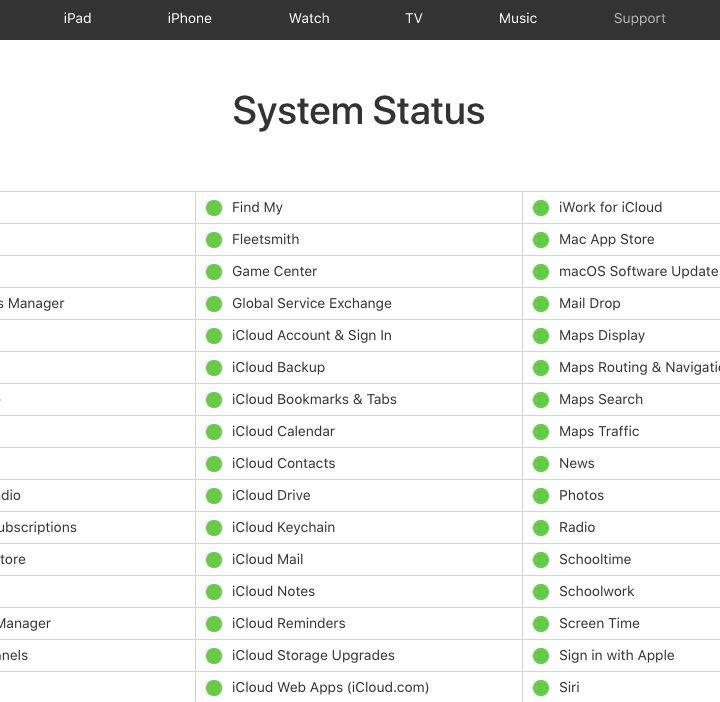
Task: Click iCloud Calendar service name
Action: 283,432
